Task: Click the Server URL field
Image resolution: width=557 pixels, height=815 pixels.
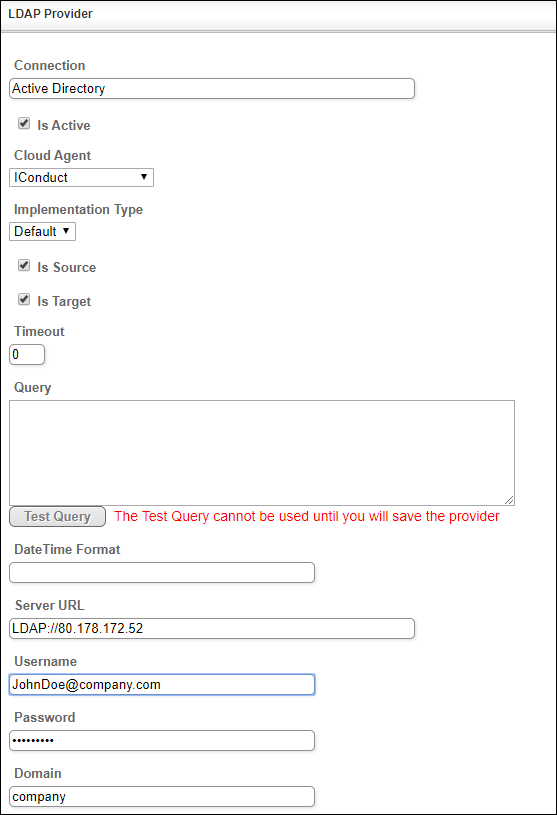Action: [212, 628]
